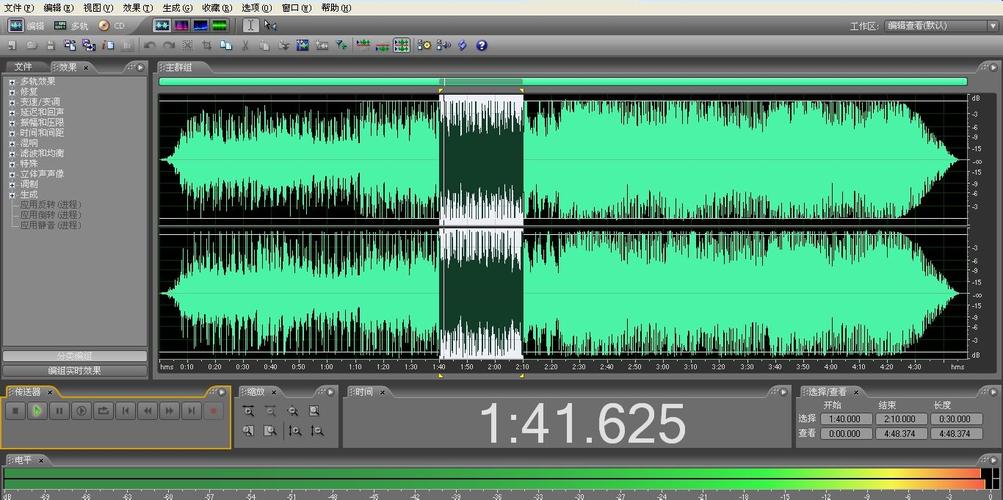Viewport: 1003px width, 500px height.
Task: Click the selection start time field 1:40.000
Action: 846,419
